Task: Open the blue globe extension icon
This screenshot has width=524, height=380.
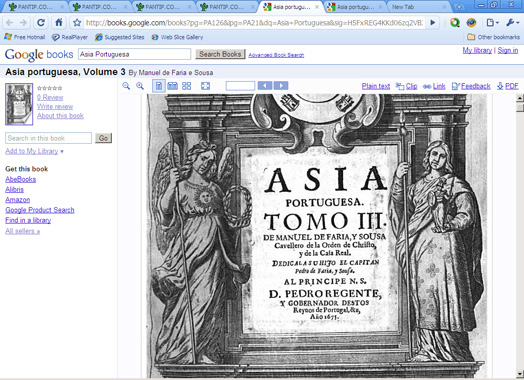Action: coord(471,23)
